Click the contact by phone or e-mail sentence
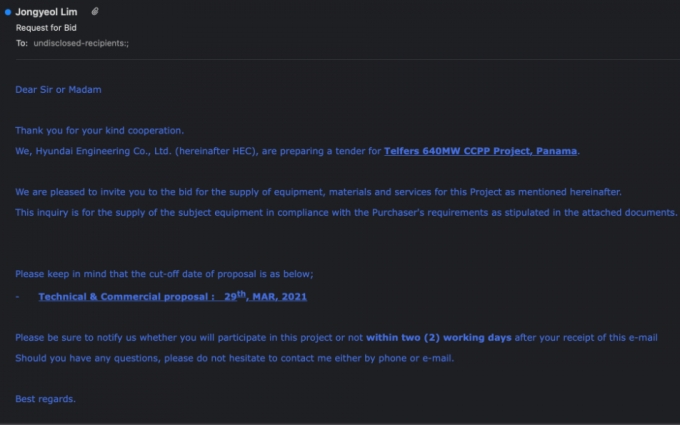This screenshot has height=425, width=680. pos(235,358)
